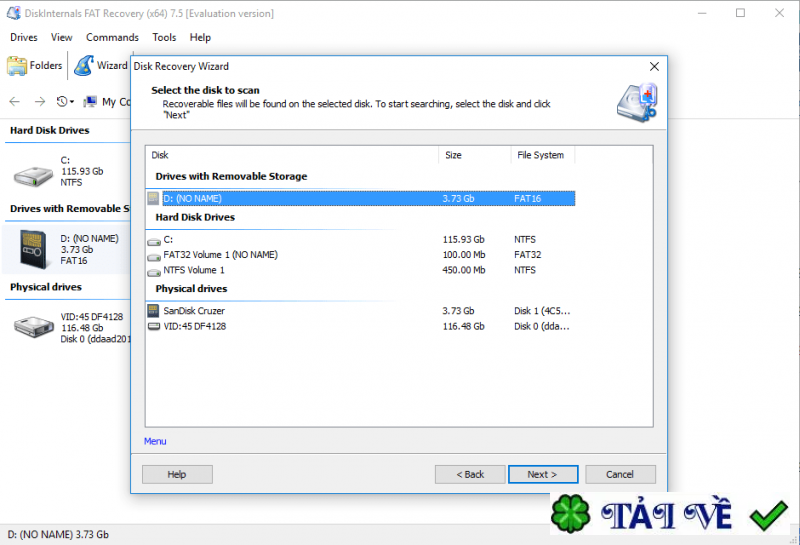This screenshot has width=800, height=545.
Task: Click the back navigation arrow
Action: click(15, 102)
